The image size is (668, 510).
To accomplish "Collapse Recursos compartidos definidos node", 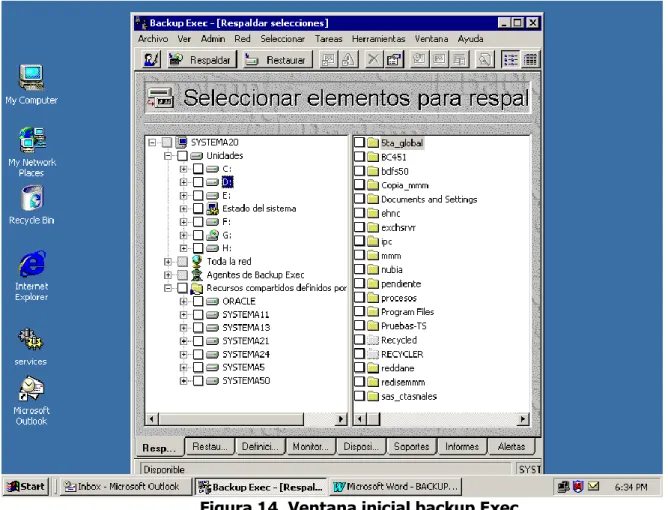I will pos(168,288).
